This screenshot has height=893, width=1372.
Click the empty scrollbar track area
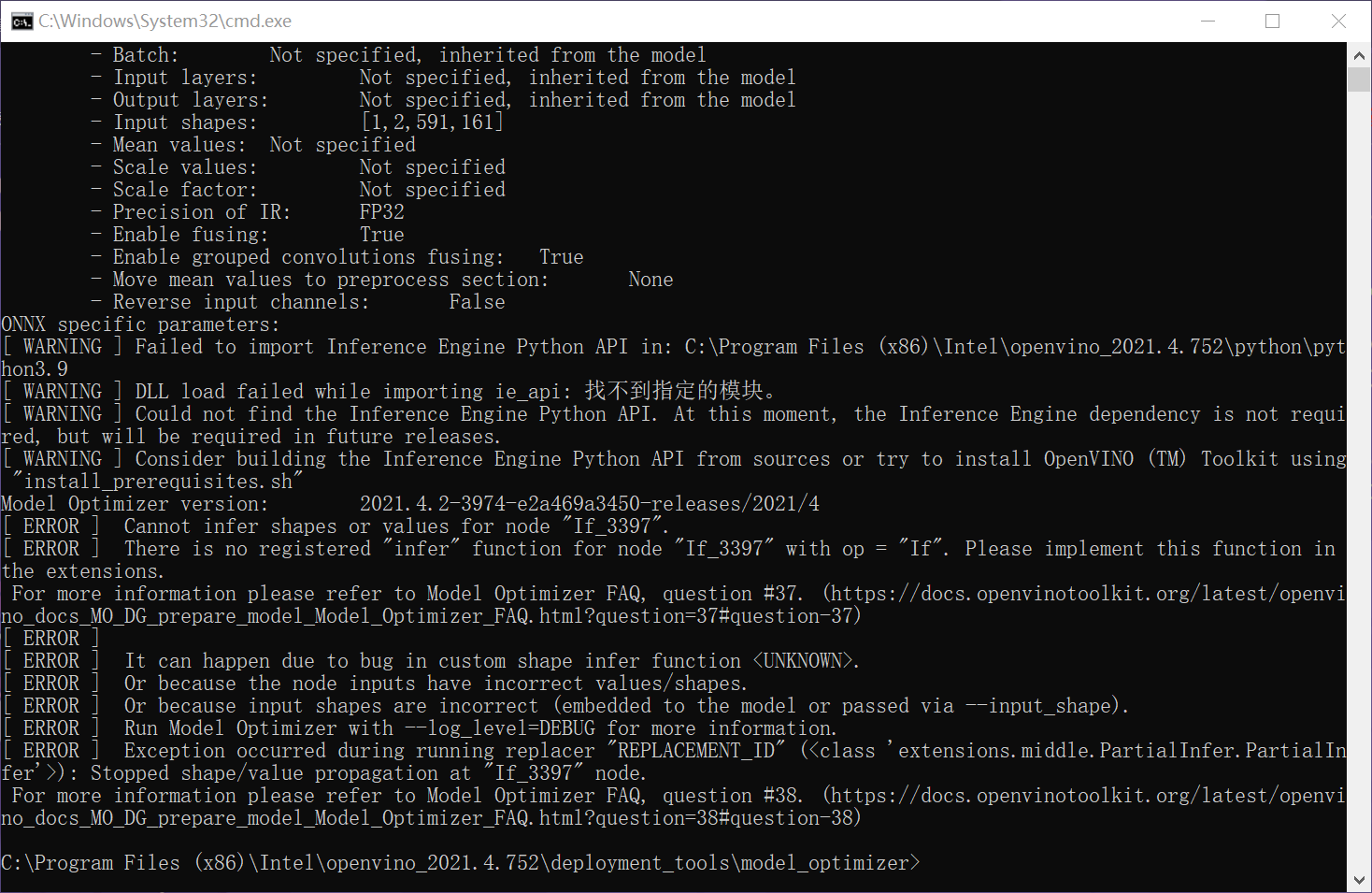point(1360,468)
